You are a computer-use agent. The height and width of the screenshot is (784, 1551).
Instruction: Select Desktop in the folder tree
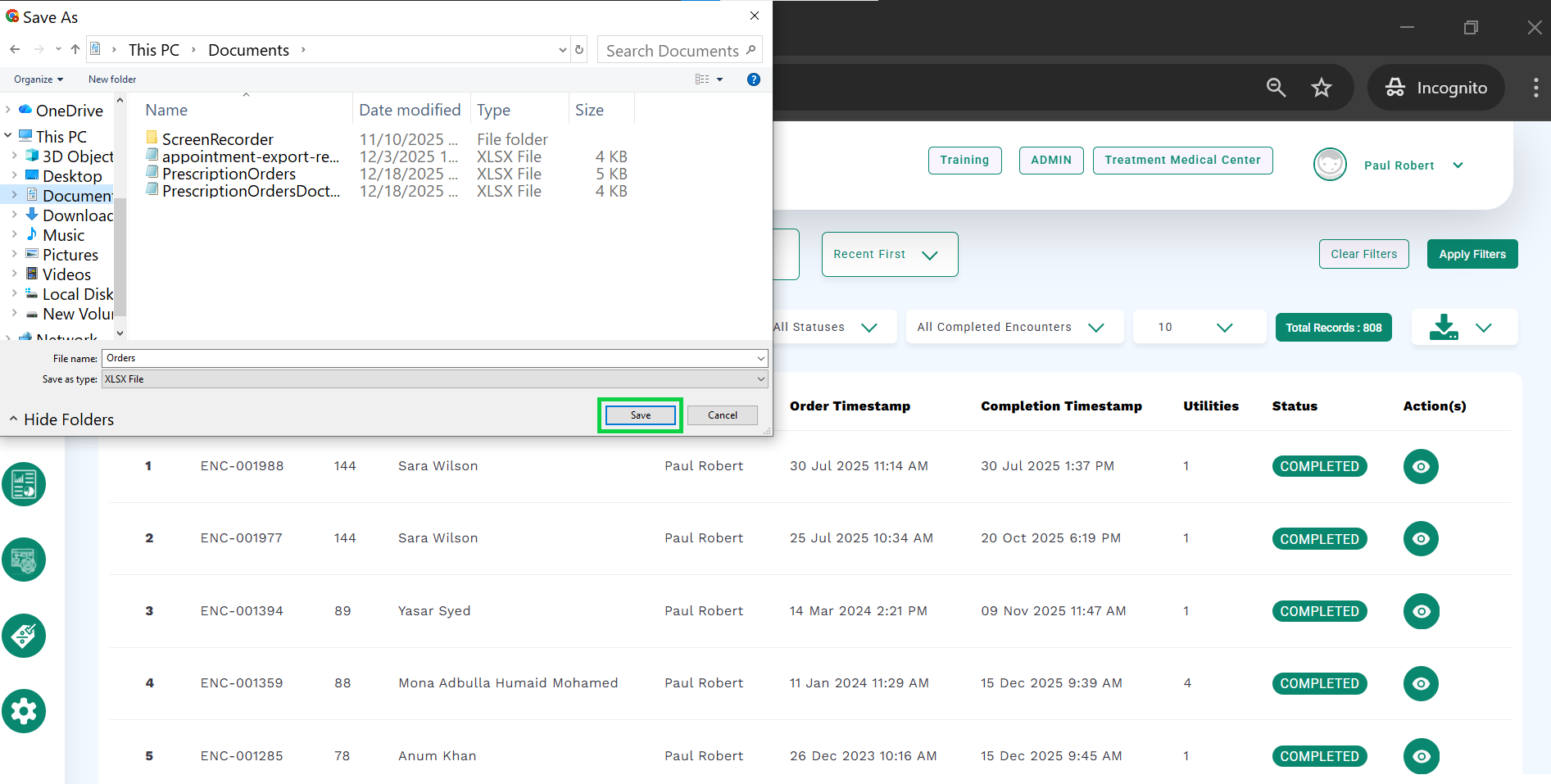72,176
